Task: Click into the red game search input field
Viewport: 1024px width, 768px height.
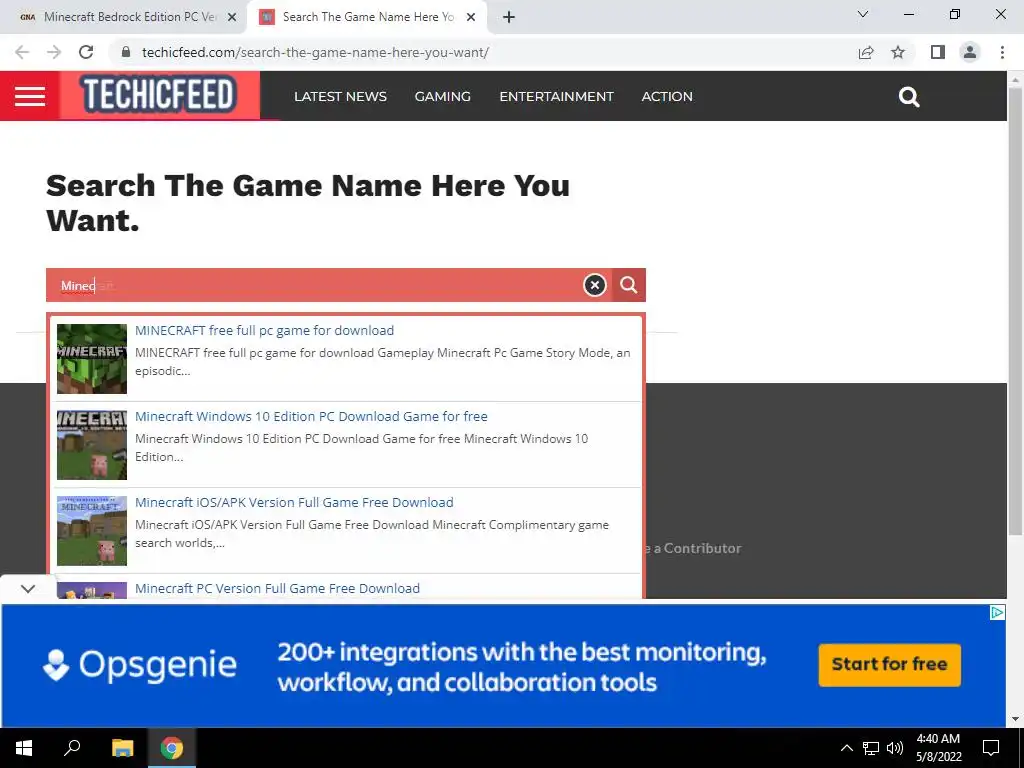Action: (x=313, y=285)
